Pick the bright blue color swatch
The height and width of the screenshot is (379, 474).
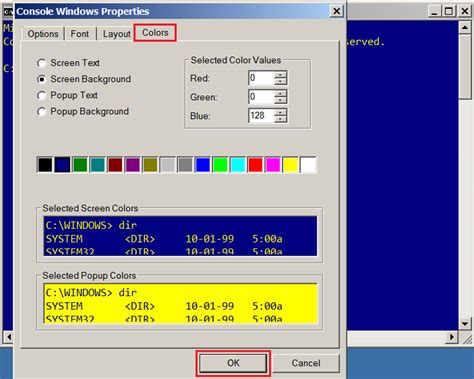pyautogui.click(x=203, y=165)
